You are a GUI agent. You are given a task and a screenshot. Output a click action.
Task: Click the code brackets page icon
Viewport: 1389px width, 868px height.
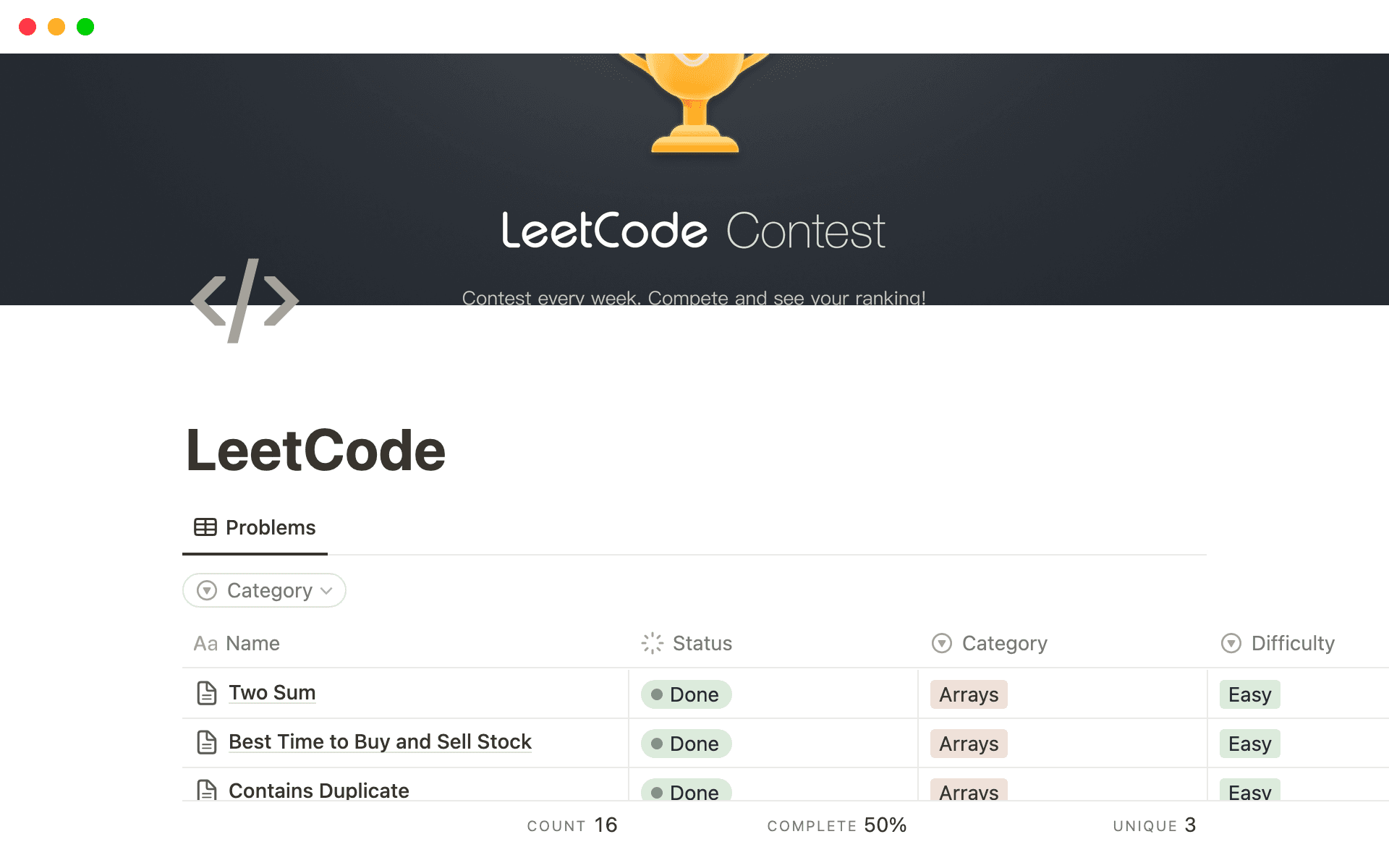coord(245,300)
